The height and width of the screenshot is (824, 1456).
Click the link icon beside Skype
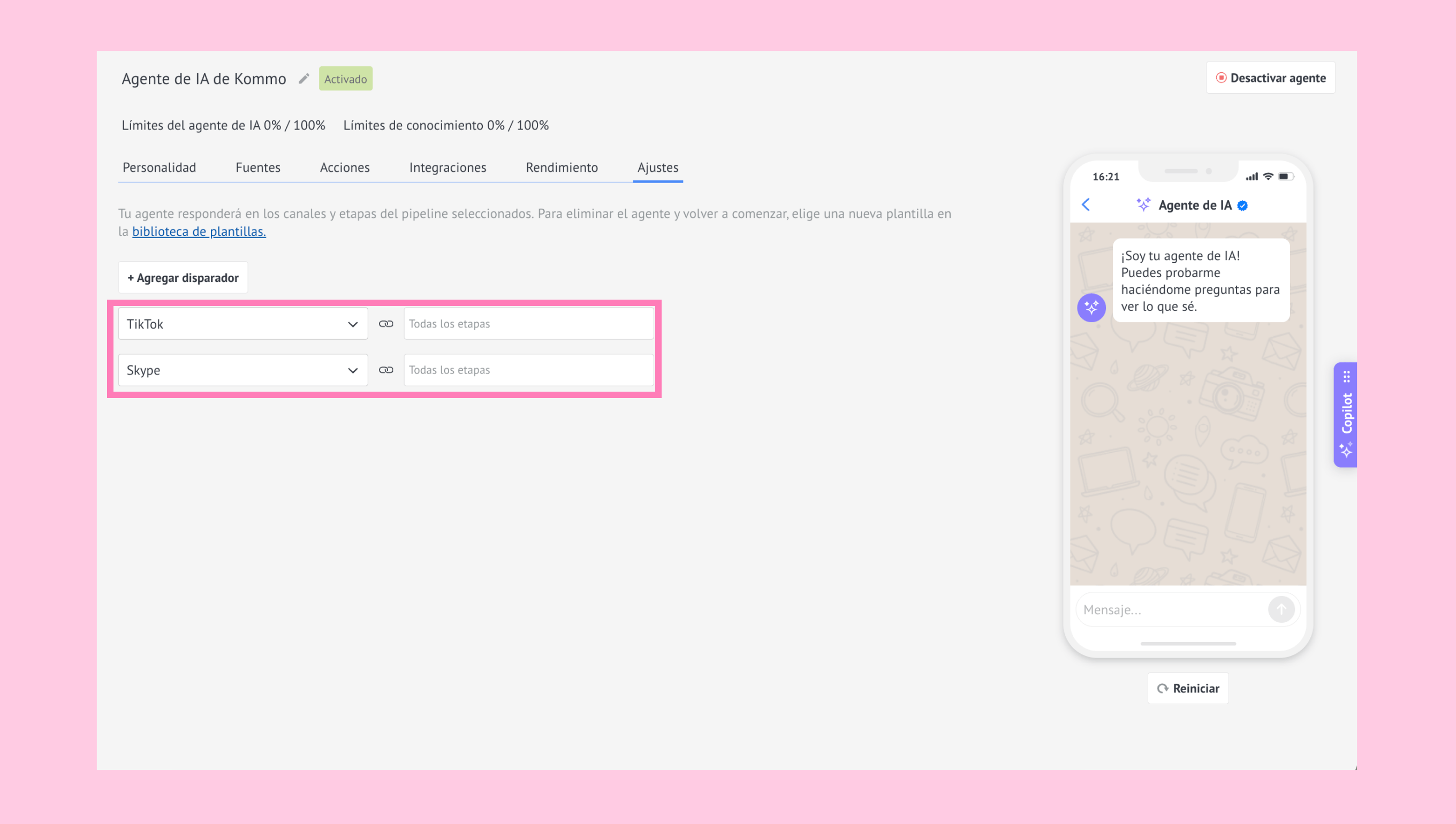(x=386, y=370)
